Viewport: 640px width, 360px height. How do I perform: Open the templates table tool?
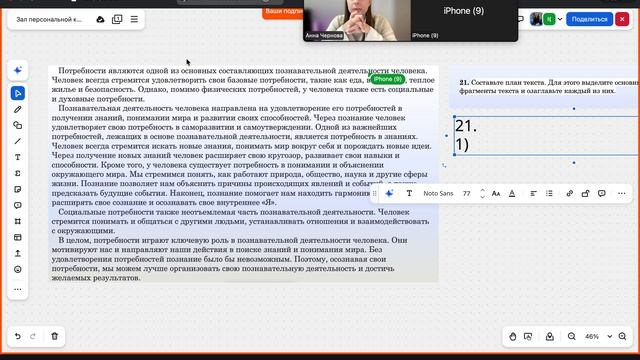click(18, 237)
